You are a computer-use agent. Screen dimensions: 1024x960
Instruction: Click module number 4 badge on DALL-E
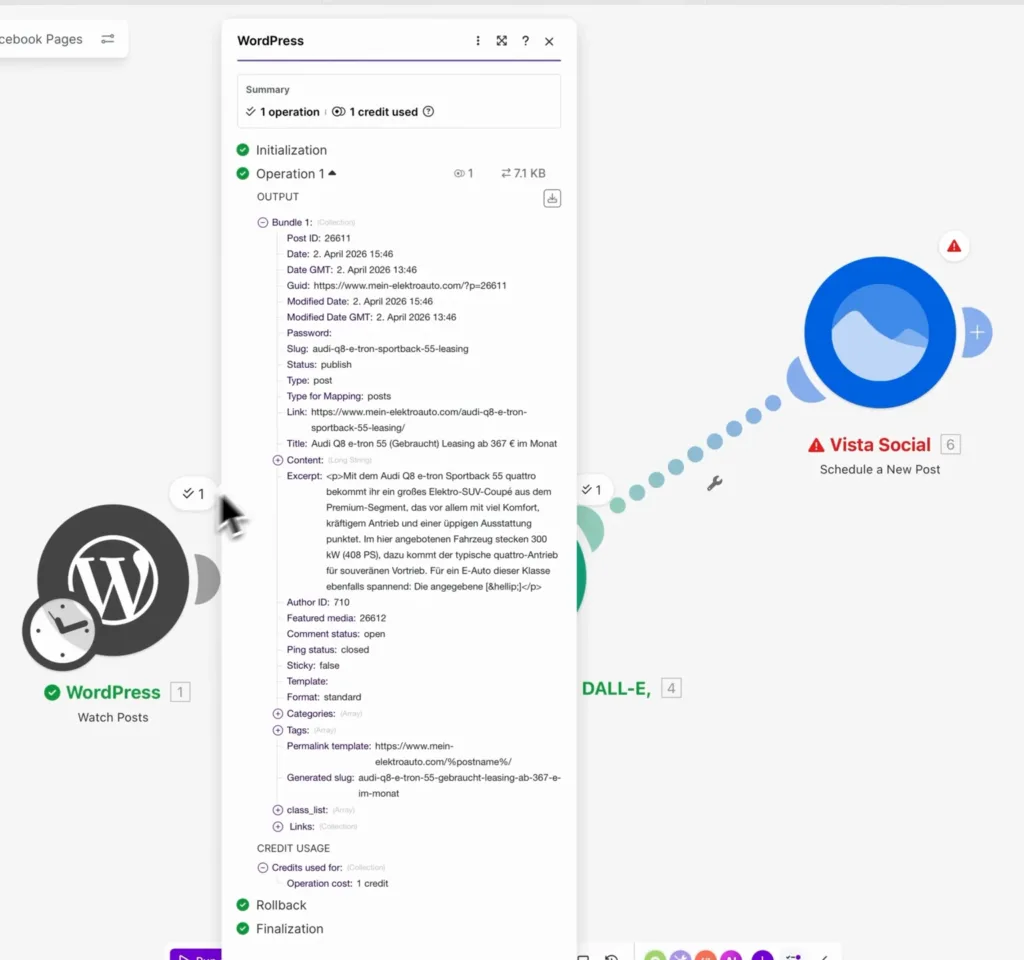coord(671,688)
